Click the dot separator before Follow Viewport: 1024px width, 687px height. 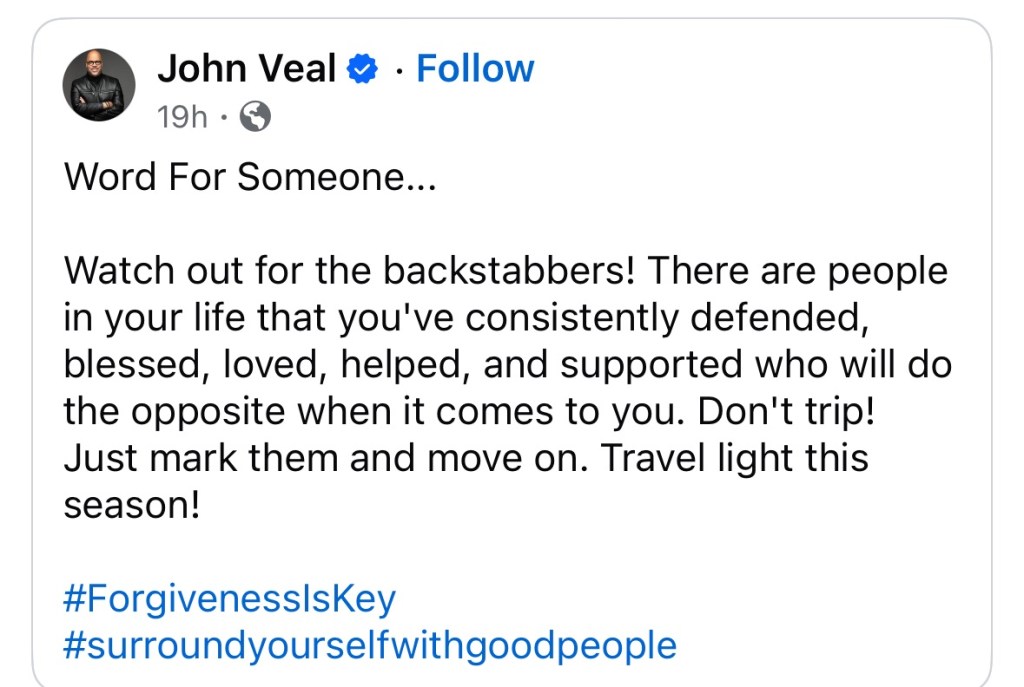point(398,70)
